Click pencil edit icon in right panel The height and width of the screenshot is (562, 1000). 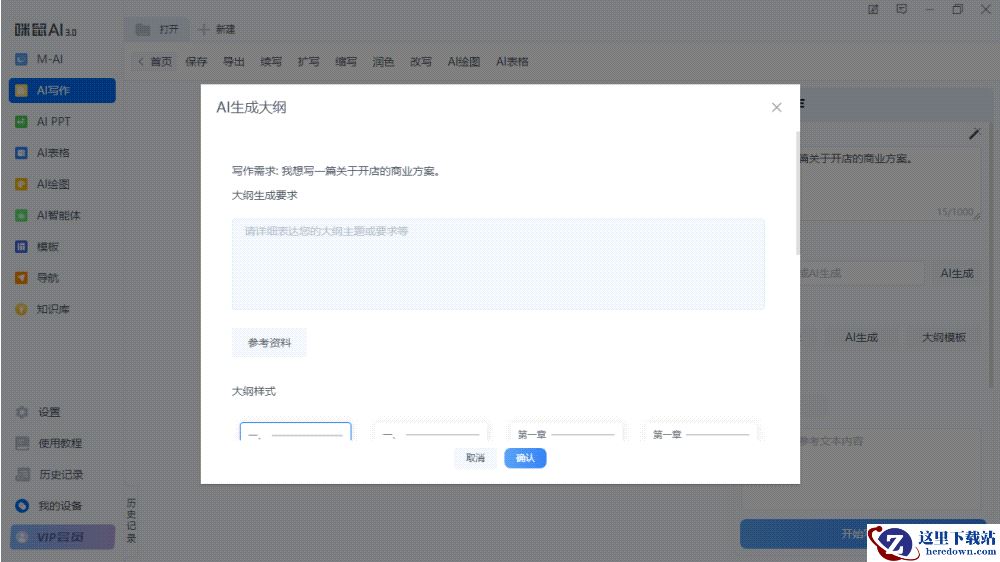(x=974, y=134)
